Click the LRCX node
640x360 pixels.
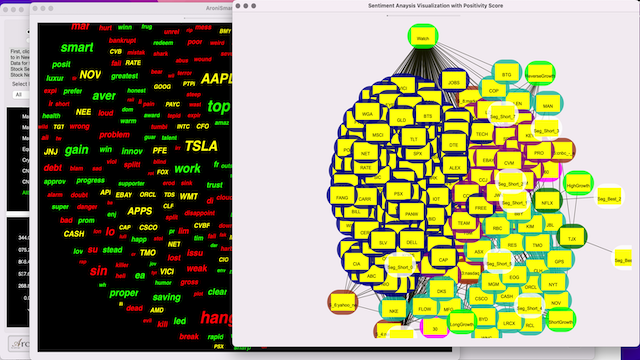pos(509,322)
